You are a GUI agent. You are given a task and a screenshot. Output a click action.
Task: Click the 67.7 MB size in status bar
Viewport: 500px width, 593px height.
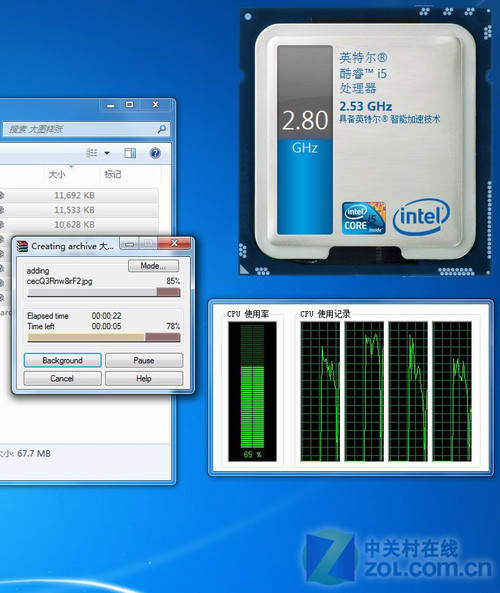34,453
